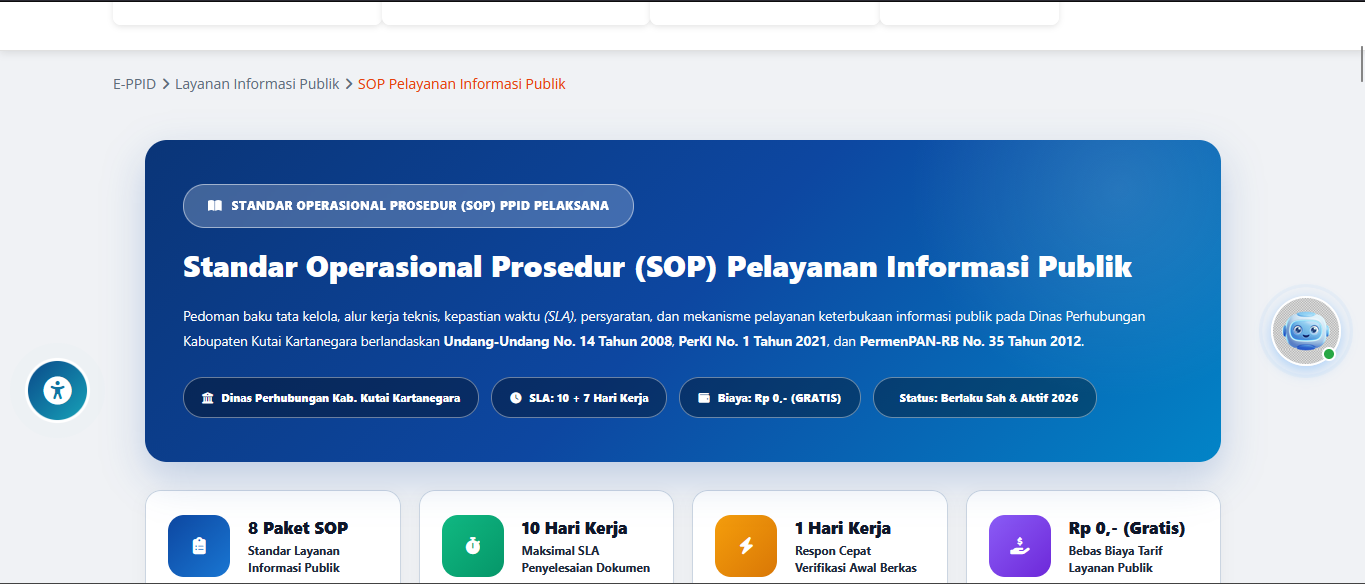This screenshot has height=584, width=1365.
Task: Click SOP Pelayanan Informasi Publik breadcrumb
Action: (462, 84)
